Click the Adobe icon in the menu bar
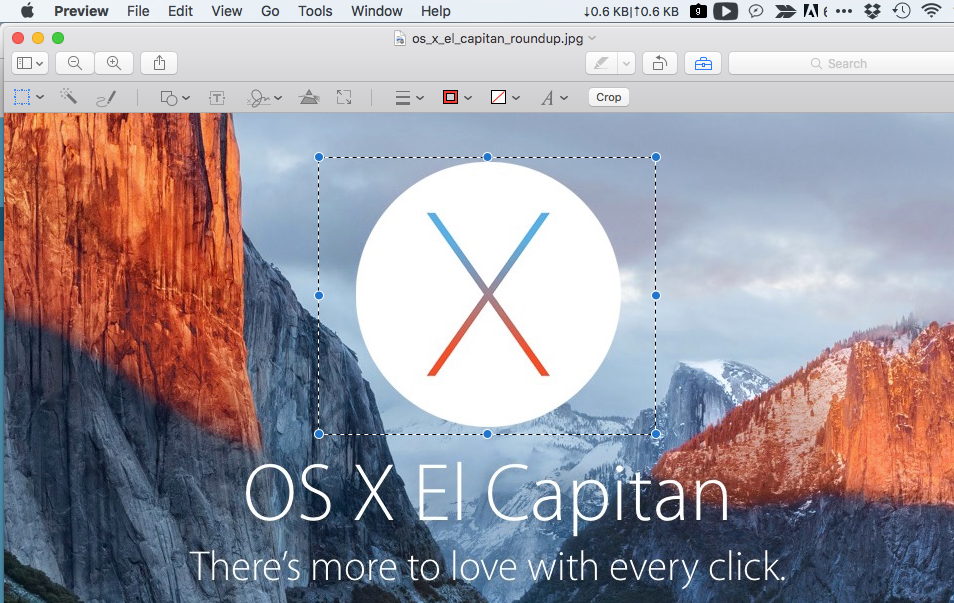 (x=812, y=11)
